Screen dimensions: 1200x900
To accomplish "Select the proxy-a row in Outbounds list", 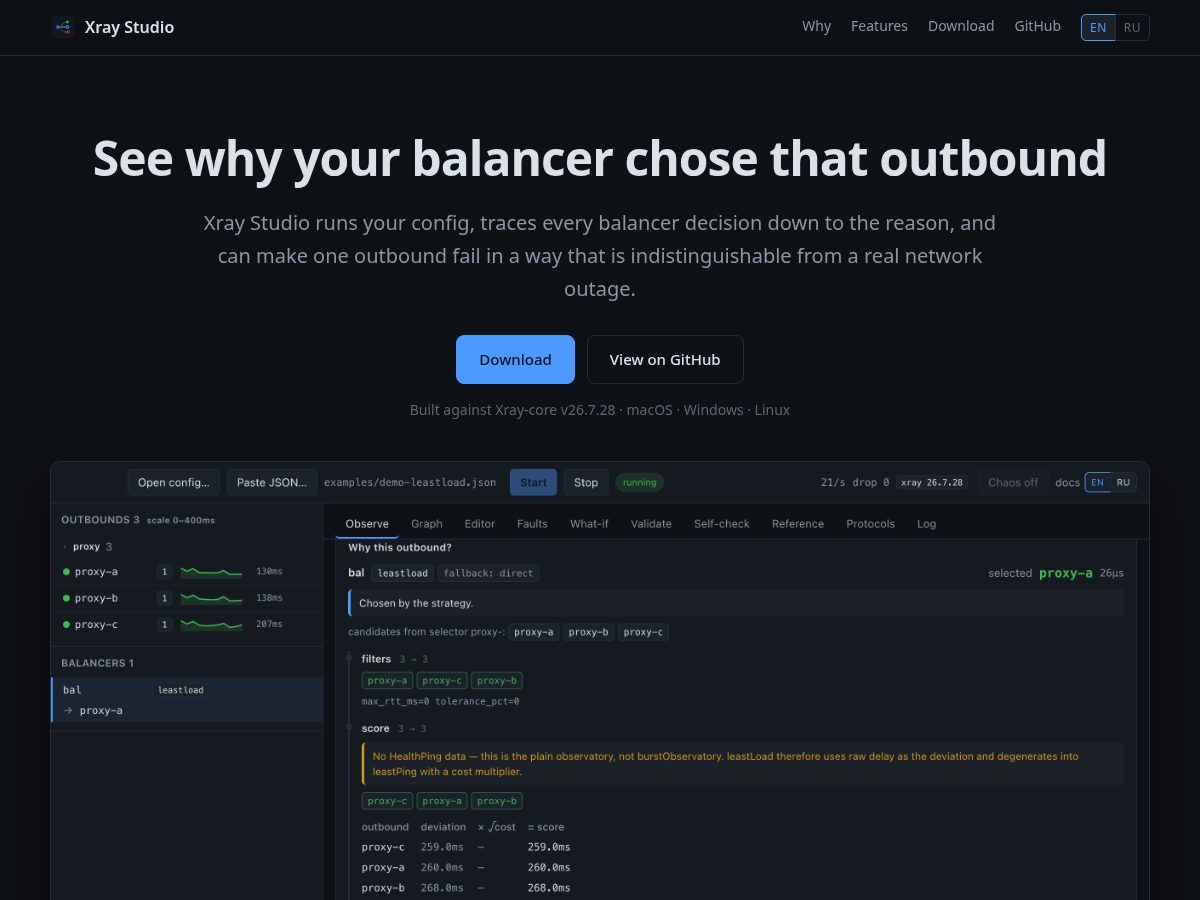I will click(x=186, y=572).
